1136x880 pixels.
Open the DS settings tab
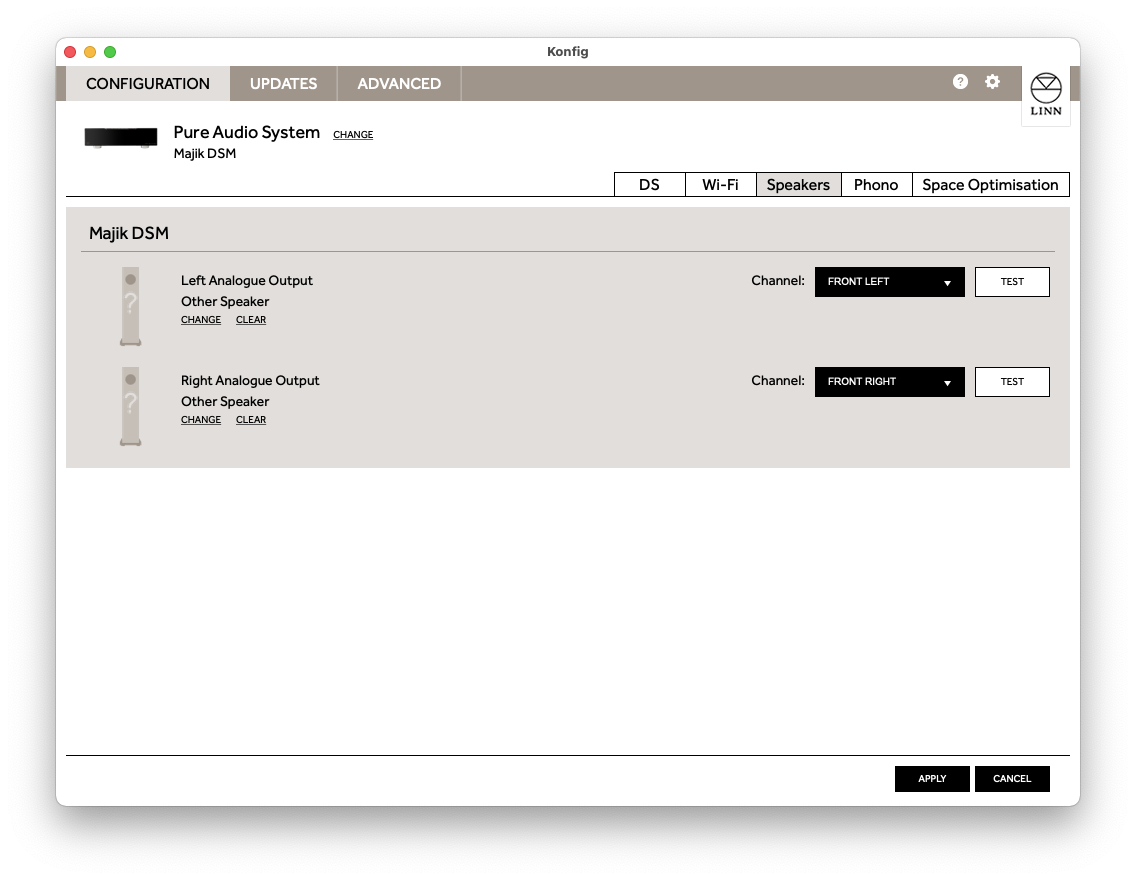tap(649, 185)
